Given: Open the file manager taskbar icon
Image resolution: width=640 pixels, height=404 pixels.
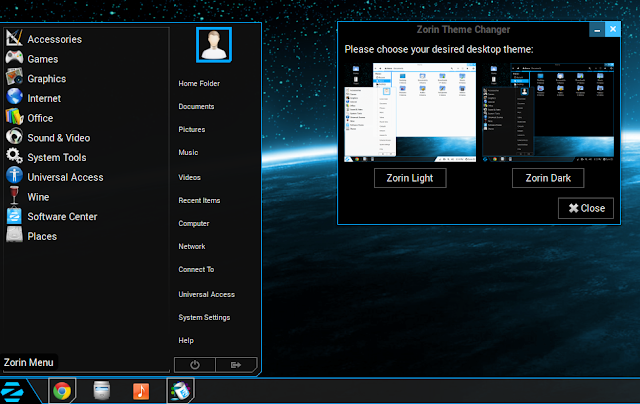Looking at the screenshot, I should 102,391.
